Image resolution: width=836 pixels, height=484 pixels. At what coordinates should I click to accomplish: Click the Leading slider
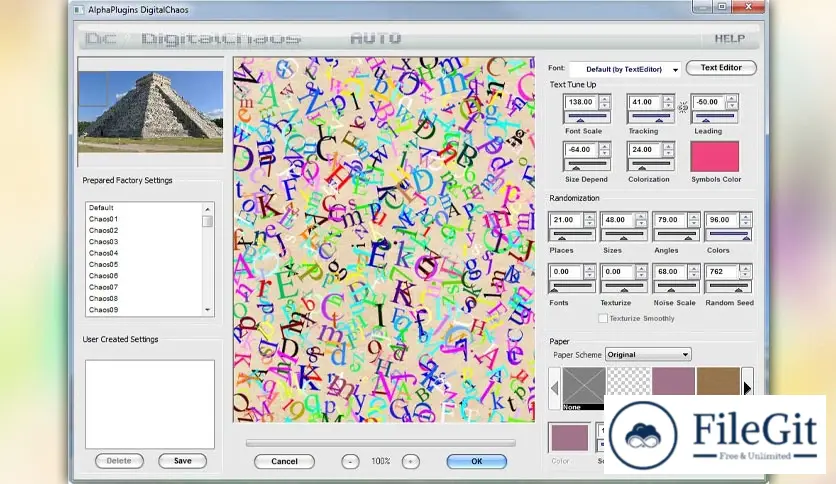714,117
